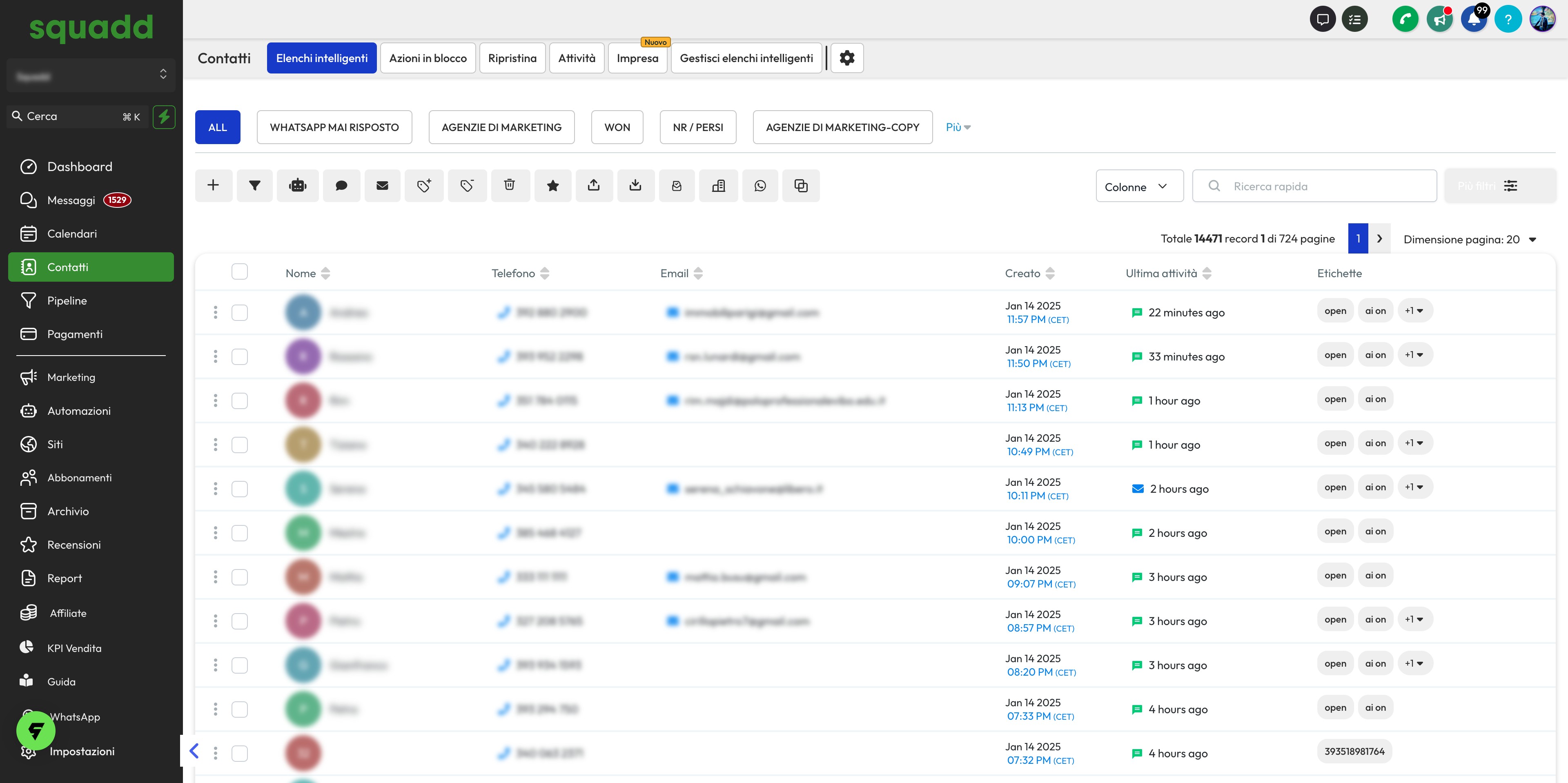1568x783 pixels.
Task: Expand the Più smart lists dropdown
Action: point(958,127)
